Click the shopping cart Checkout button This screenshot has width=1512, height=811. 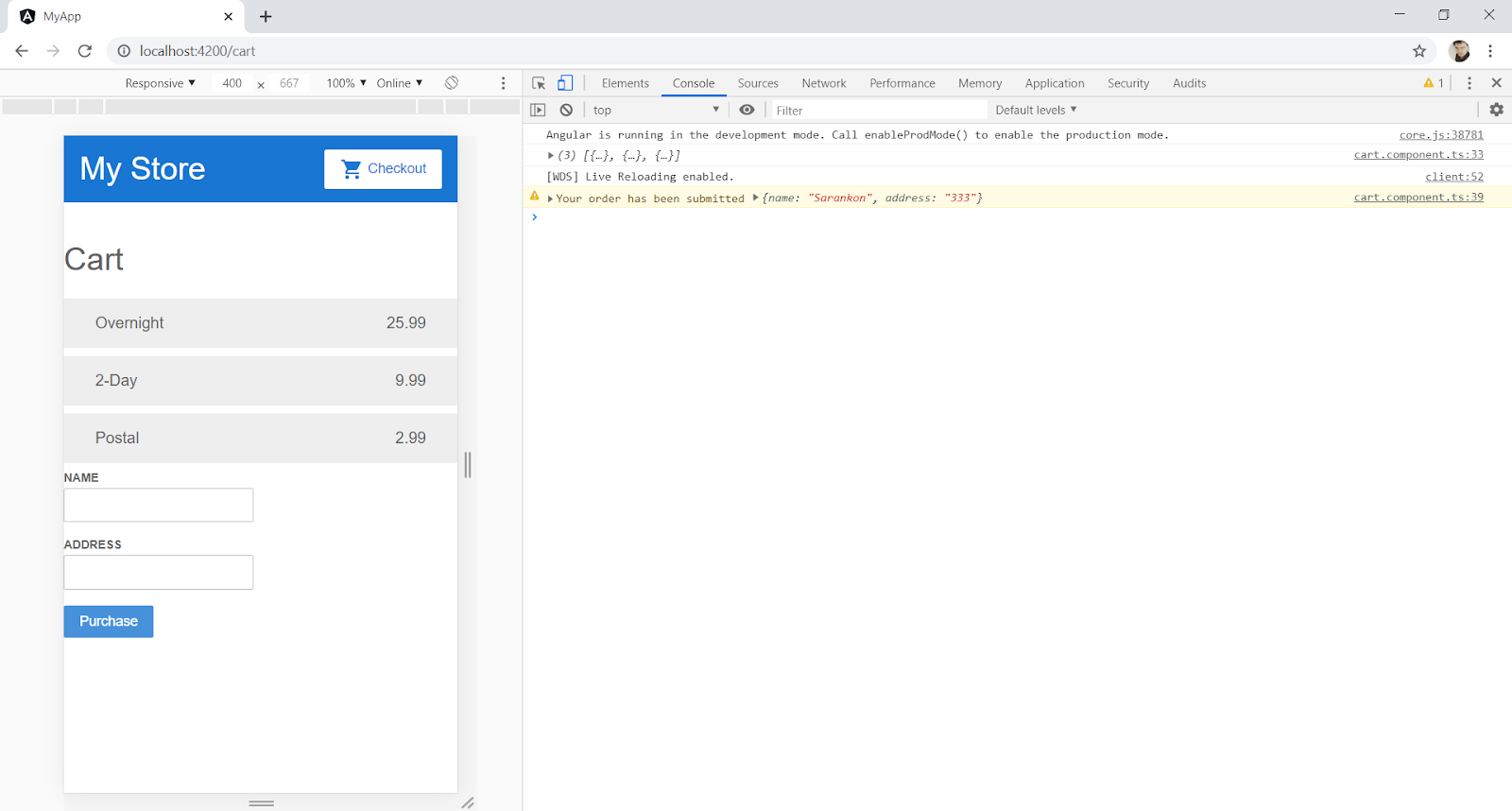click(x=383, y=169)
